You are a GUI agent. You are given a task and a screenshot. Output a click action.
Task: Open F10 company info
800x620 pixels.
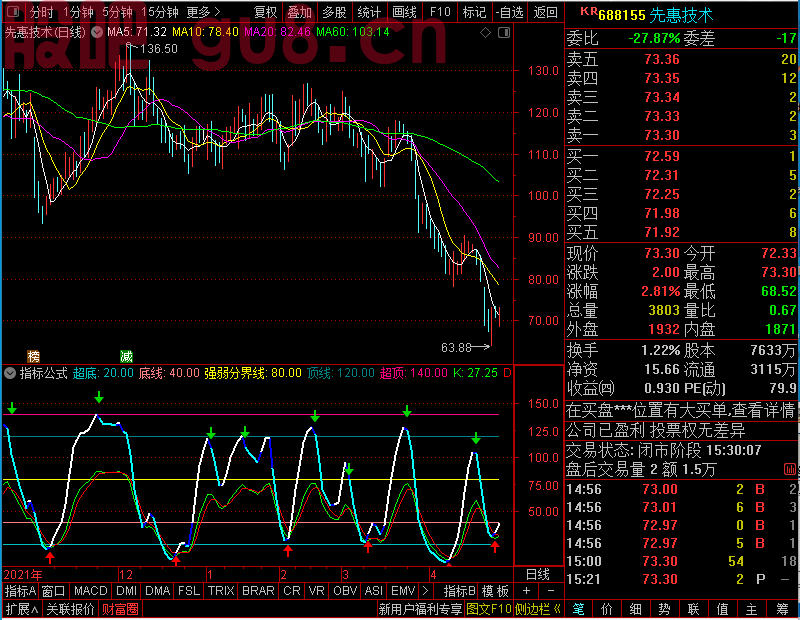pos(440,12)
